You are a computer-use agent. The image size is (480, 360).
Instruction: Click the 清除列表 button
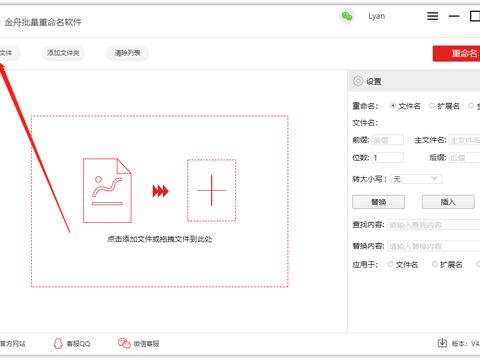point(127,53)
